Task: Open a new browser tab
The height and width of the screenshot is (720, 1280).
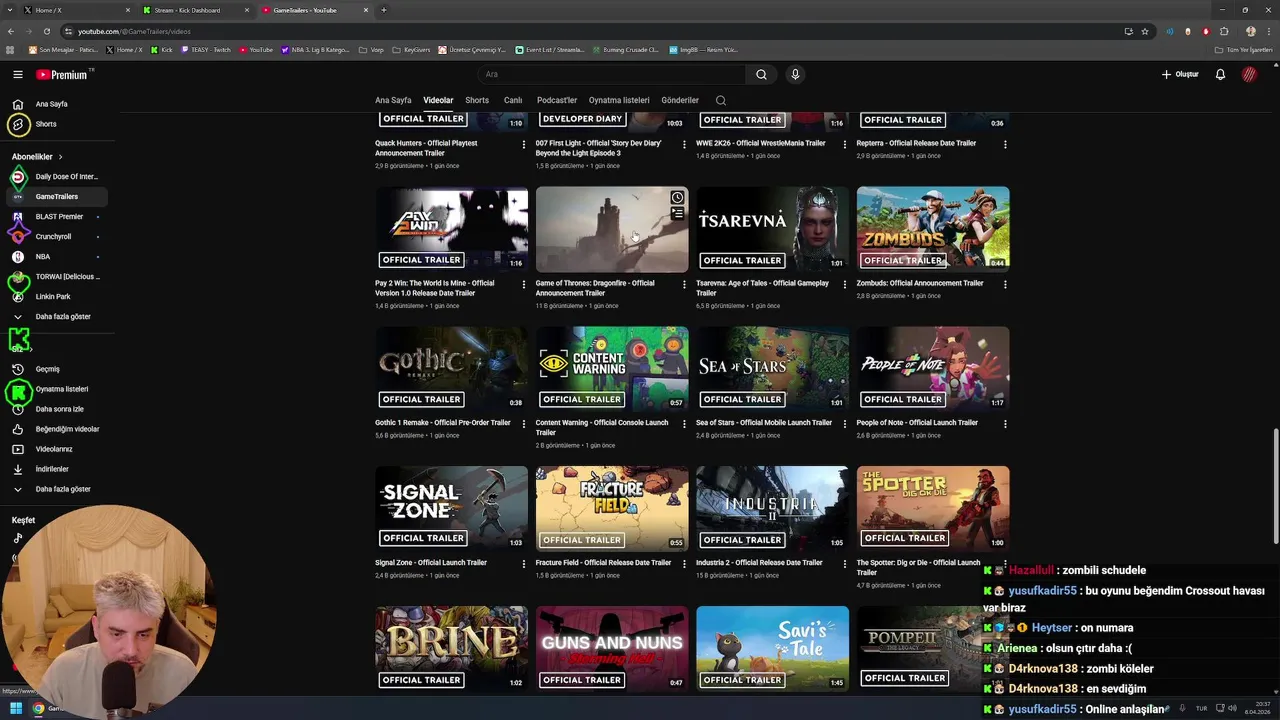Action: (384, 10)
